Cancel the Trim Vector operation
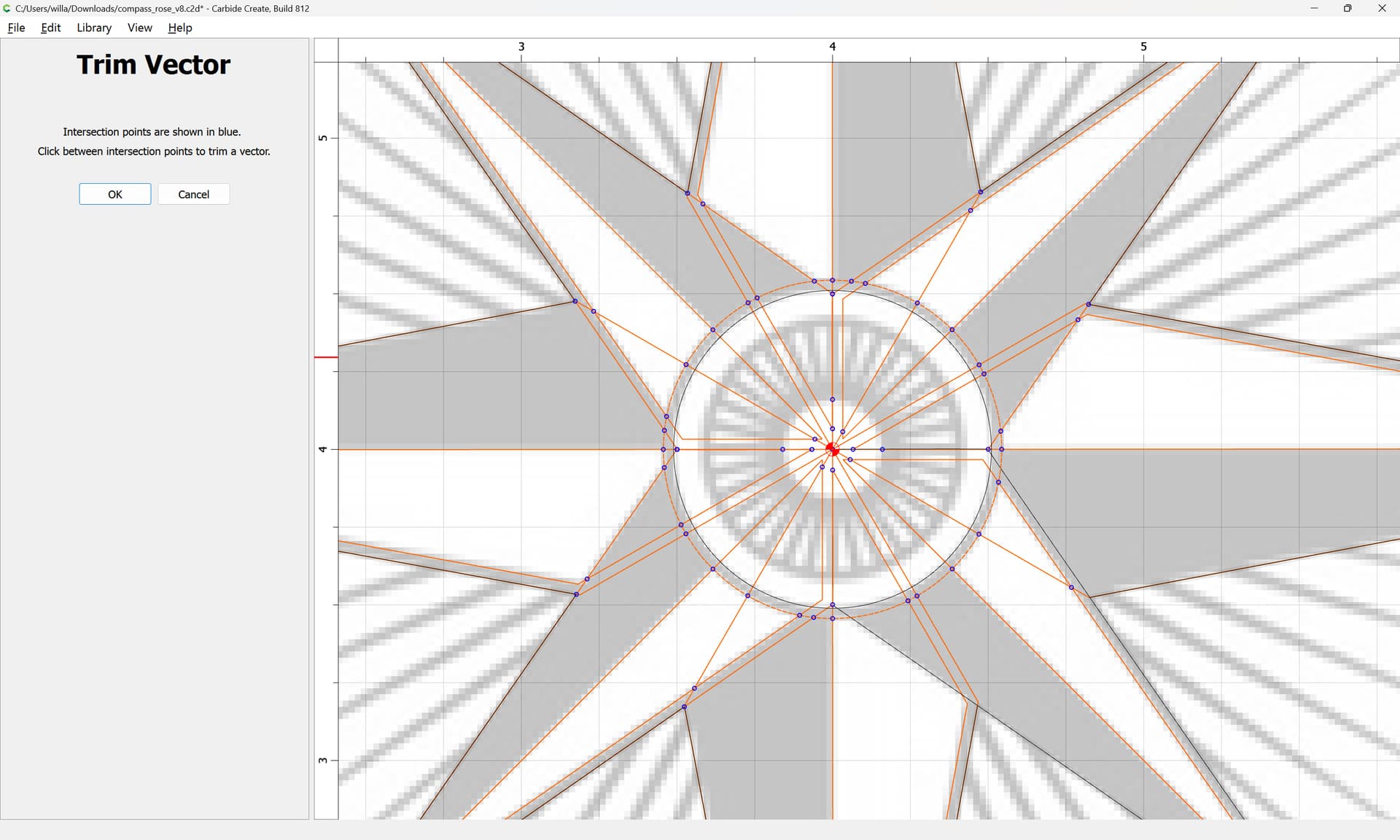 pyautogui.click(x=193, y=194)
